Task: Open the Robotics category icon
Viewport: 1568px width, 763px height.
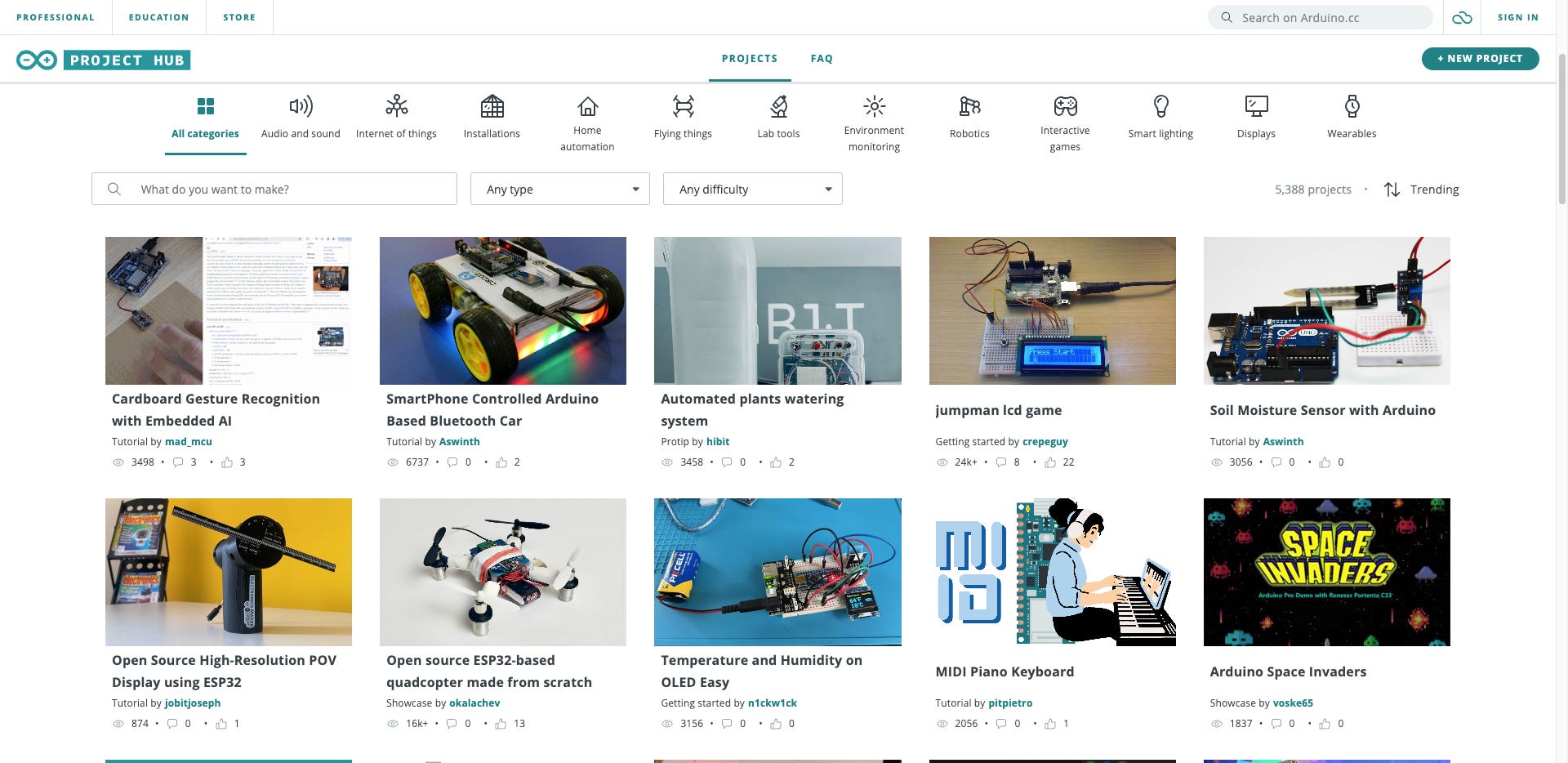Action: 969,106
